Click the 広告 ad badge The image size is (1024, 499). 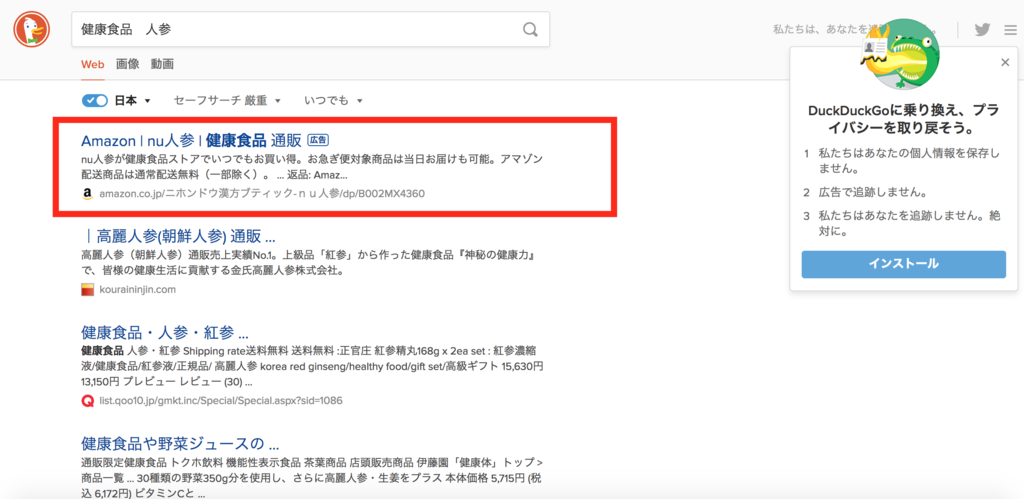pyautogui.click(x=318, y=140)
